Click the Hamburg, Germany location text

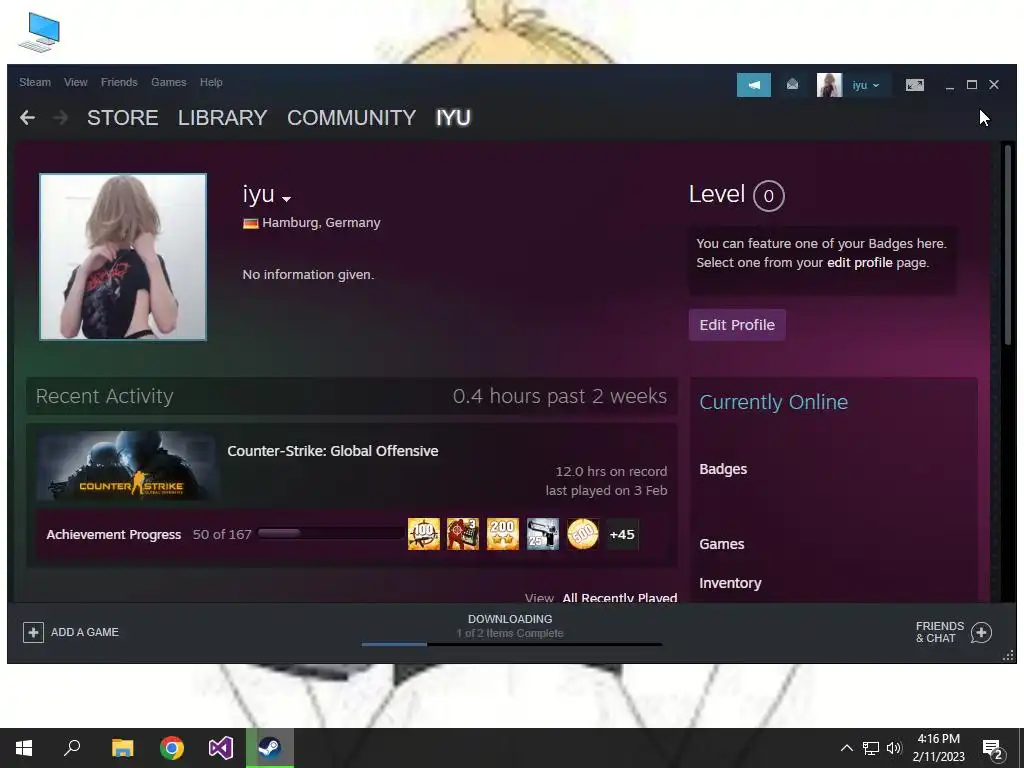click(321, 223)
